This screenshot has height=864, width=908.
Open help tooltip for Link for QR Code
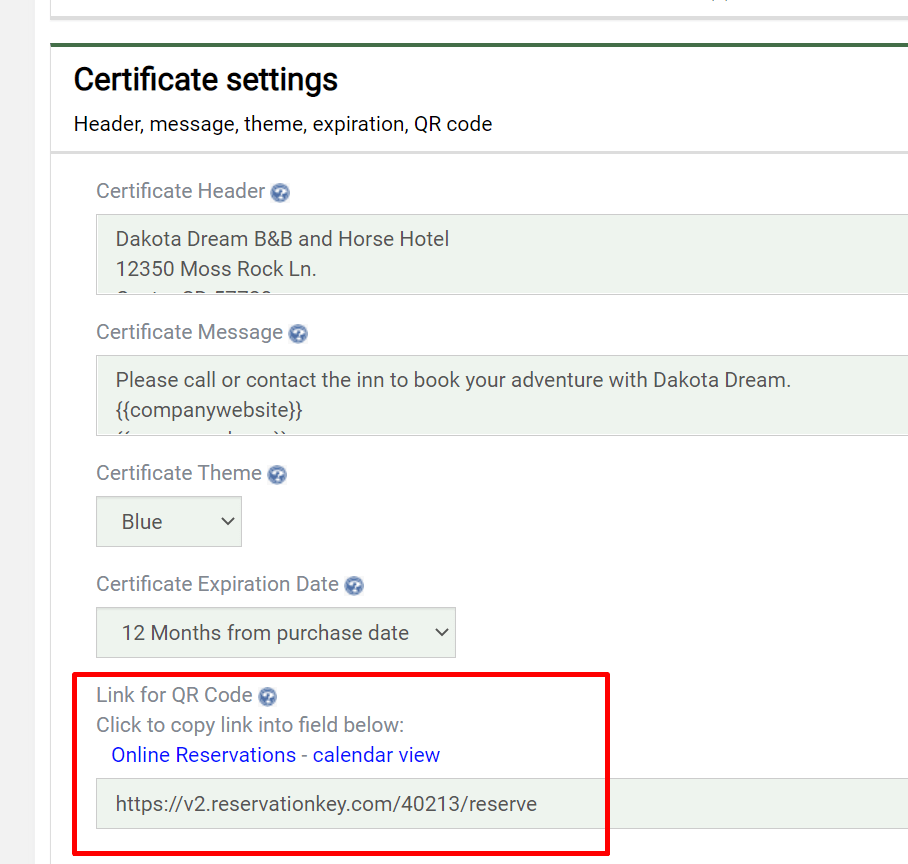click(x=266, y=696)
